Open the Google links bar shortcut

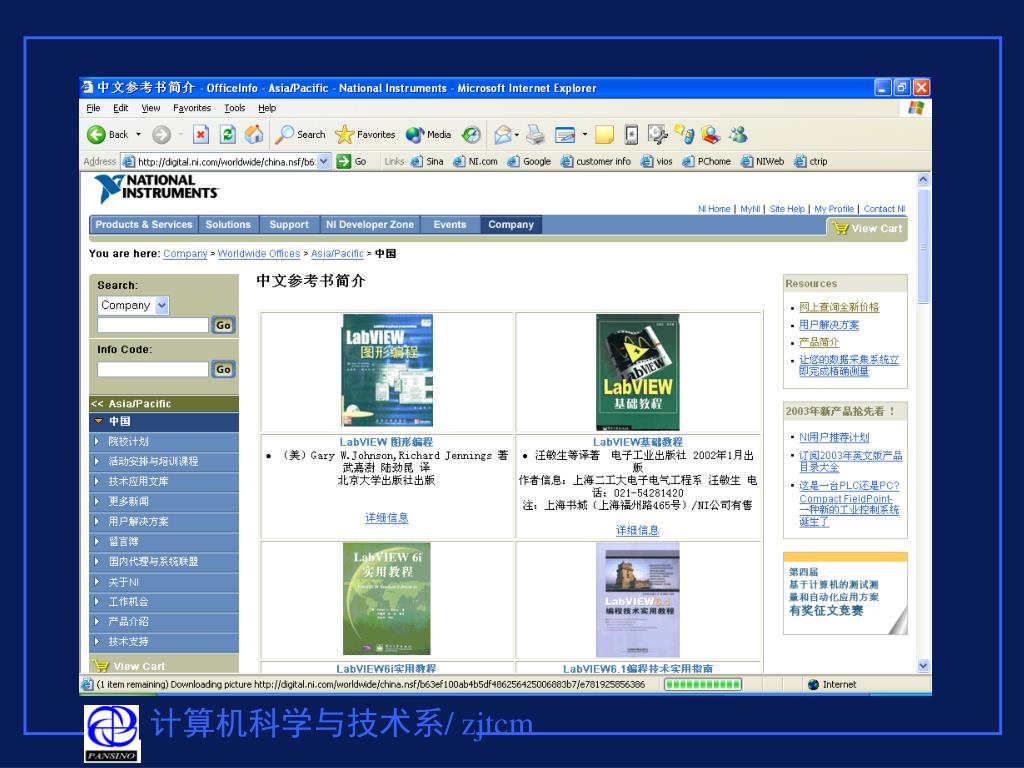pyautogui.click(x=529, y=161)
